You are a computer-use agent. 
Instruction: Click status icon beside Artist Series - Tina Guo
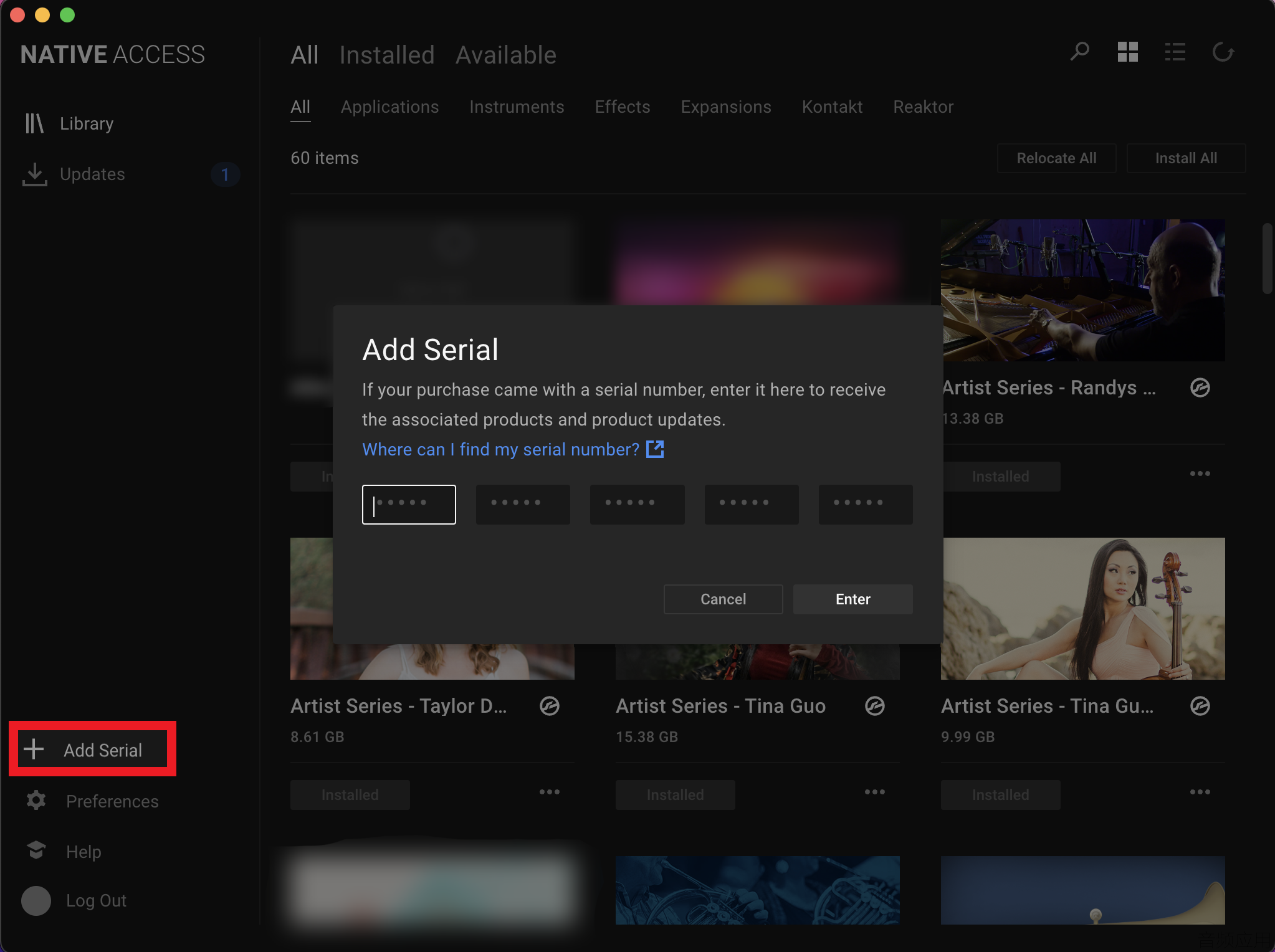tap(874, 706)
